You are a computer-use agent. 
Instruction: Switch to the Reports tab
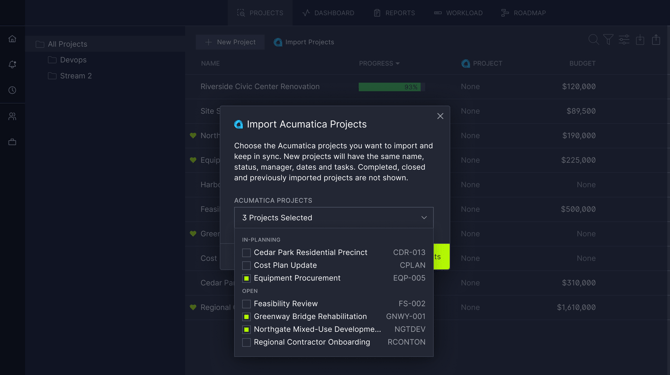(x=394, y=13)
